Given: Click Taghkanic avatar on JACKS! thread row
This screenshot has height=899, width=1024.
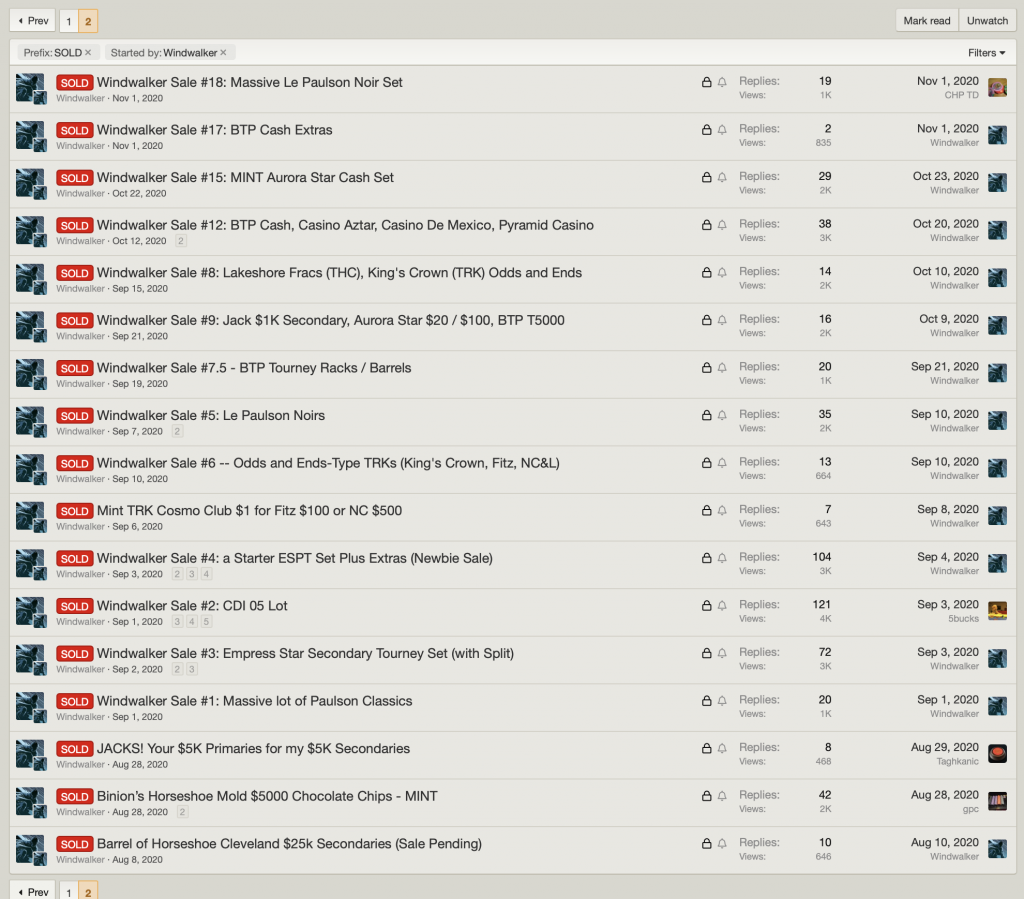Looking at the screenshot, I should [x=997, y=754].
